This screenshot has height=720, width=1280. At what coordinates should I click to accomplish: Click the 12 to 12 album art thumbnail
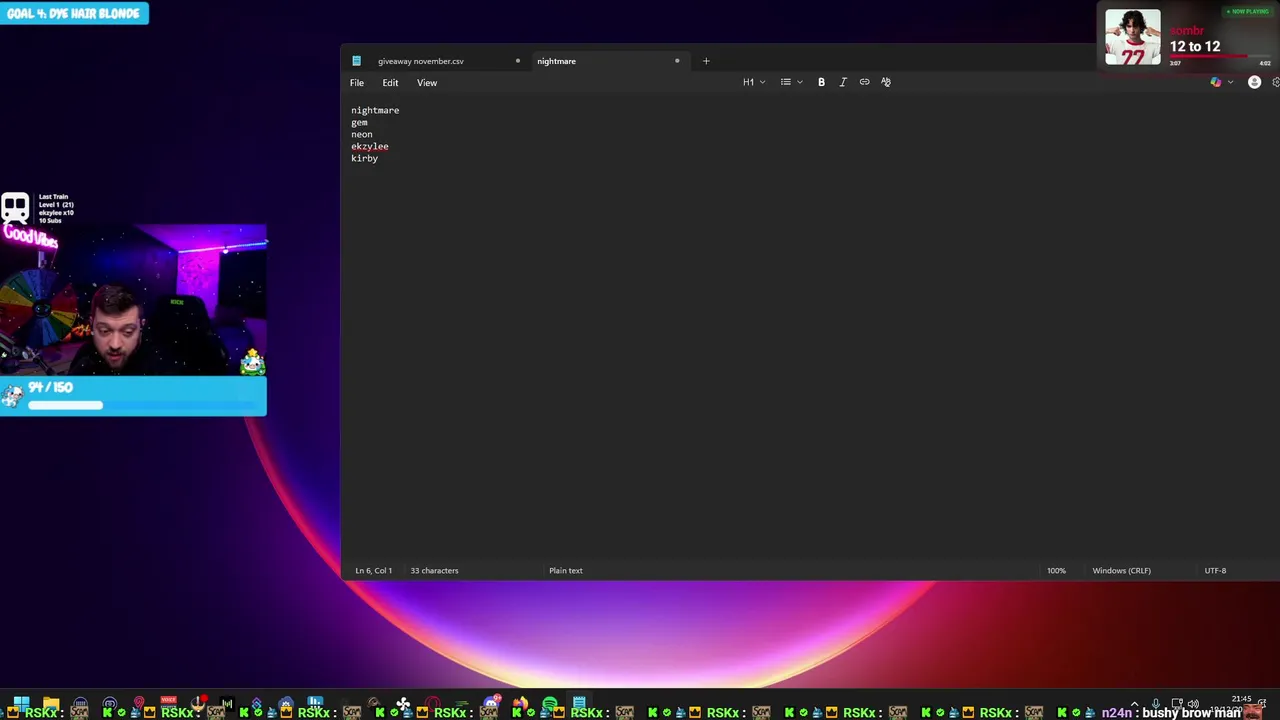click(1133, 37)
